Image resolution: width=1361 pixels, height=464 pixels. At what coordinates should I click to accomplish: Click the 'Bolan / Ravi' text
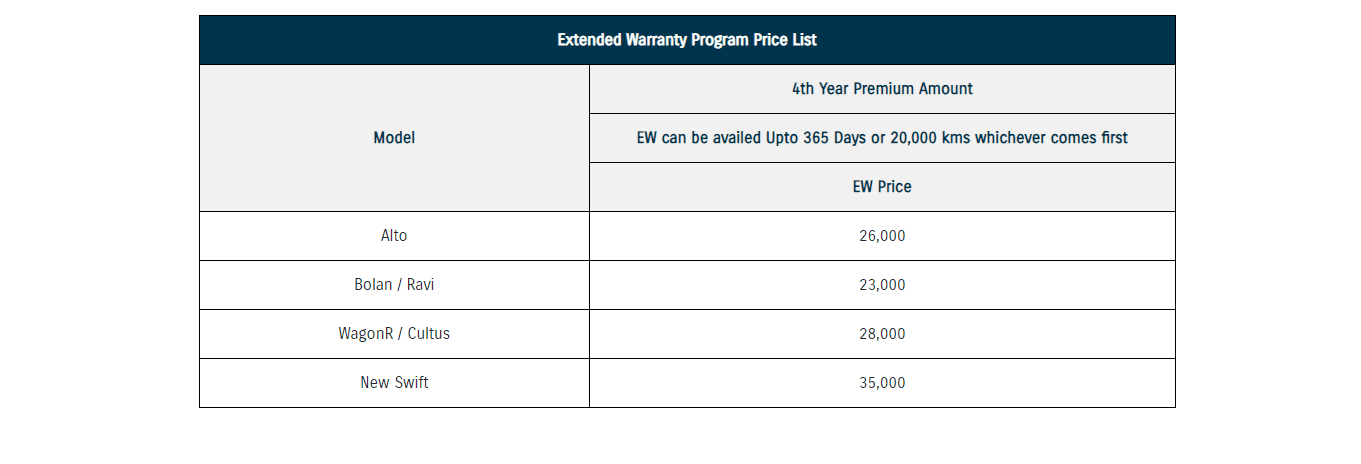tap(394, 285)
